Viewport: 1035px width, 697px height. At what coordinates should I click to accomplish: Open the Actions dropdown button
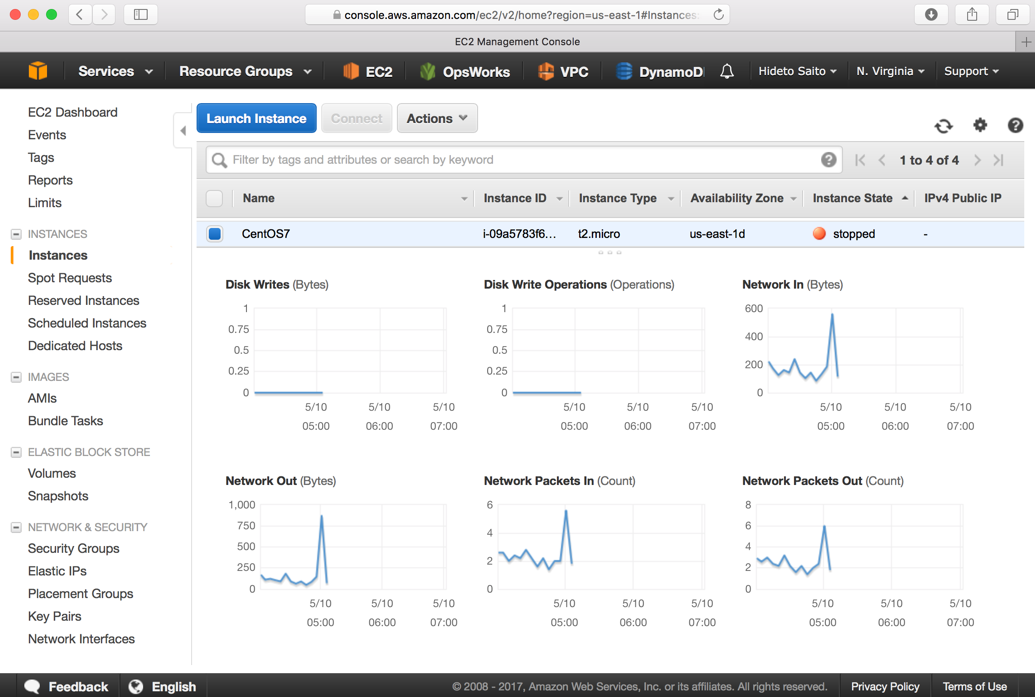(437, 118)
